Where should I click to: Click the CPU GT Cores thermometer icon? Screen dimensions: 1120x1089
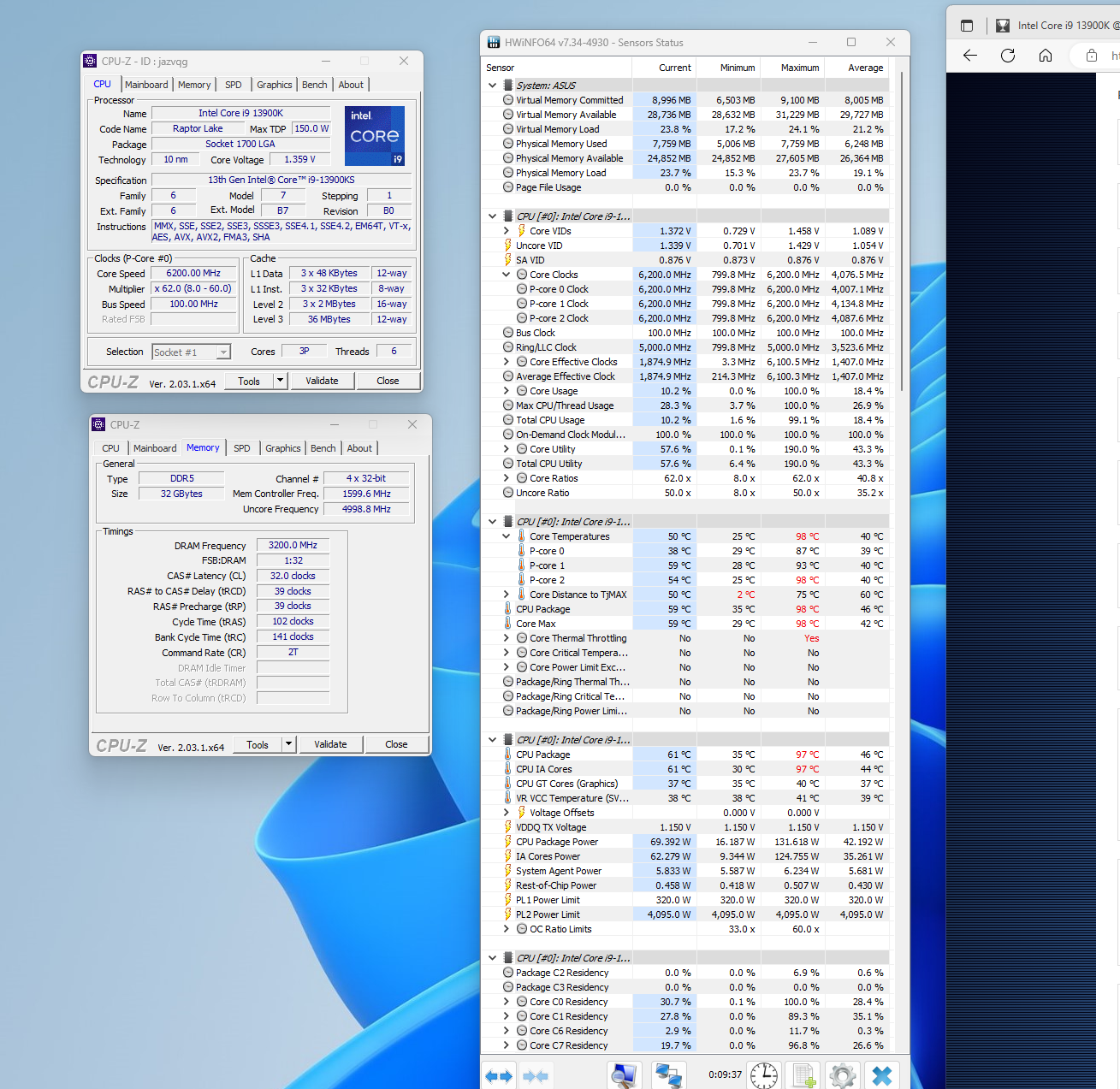click(x=507, y=784)
